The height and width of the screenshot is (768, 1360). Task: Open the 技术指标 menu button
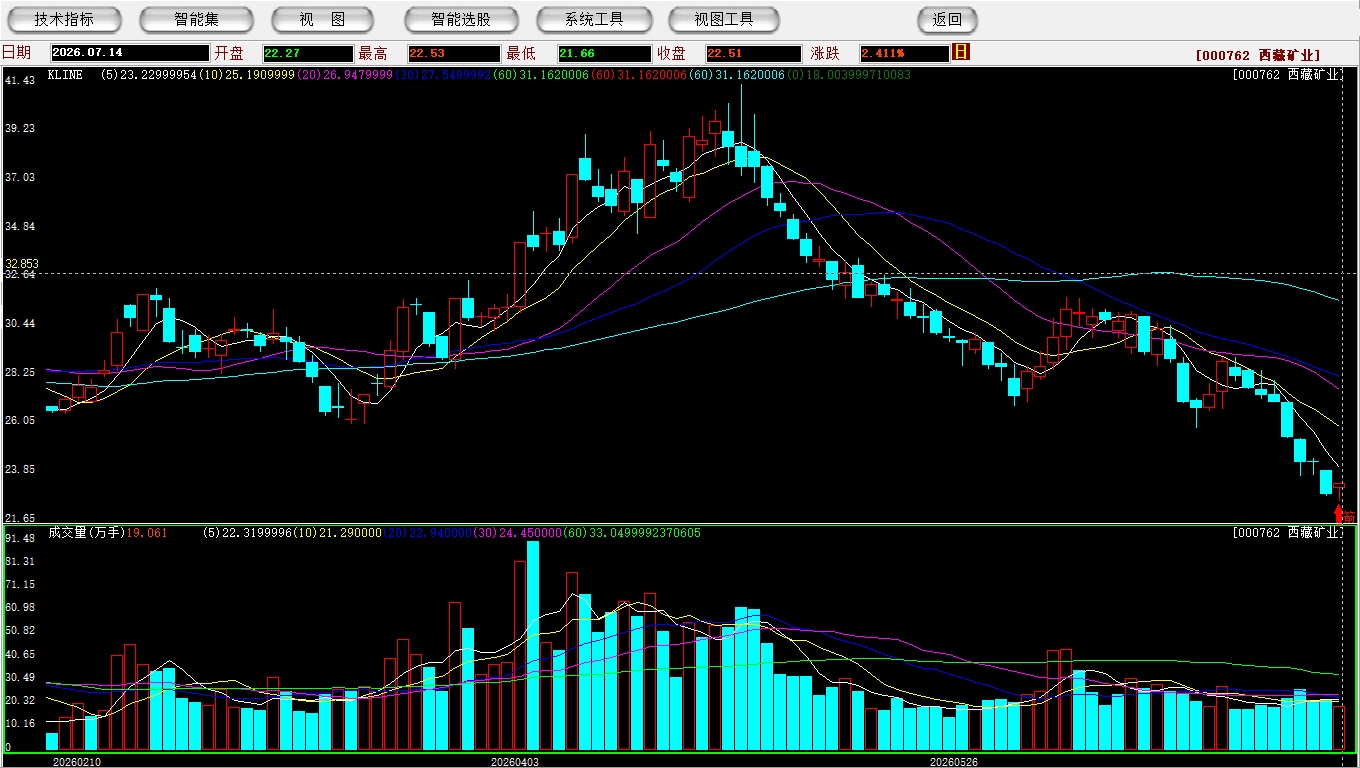click(64, 19)
